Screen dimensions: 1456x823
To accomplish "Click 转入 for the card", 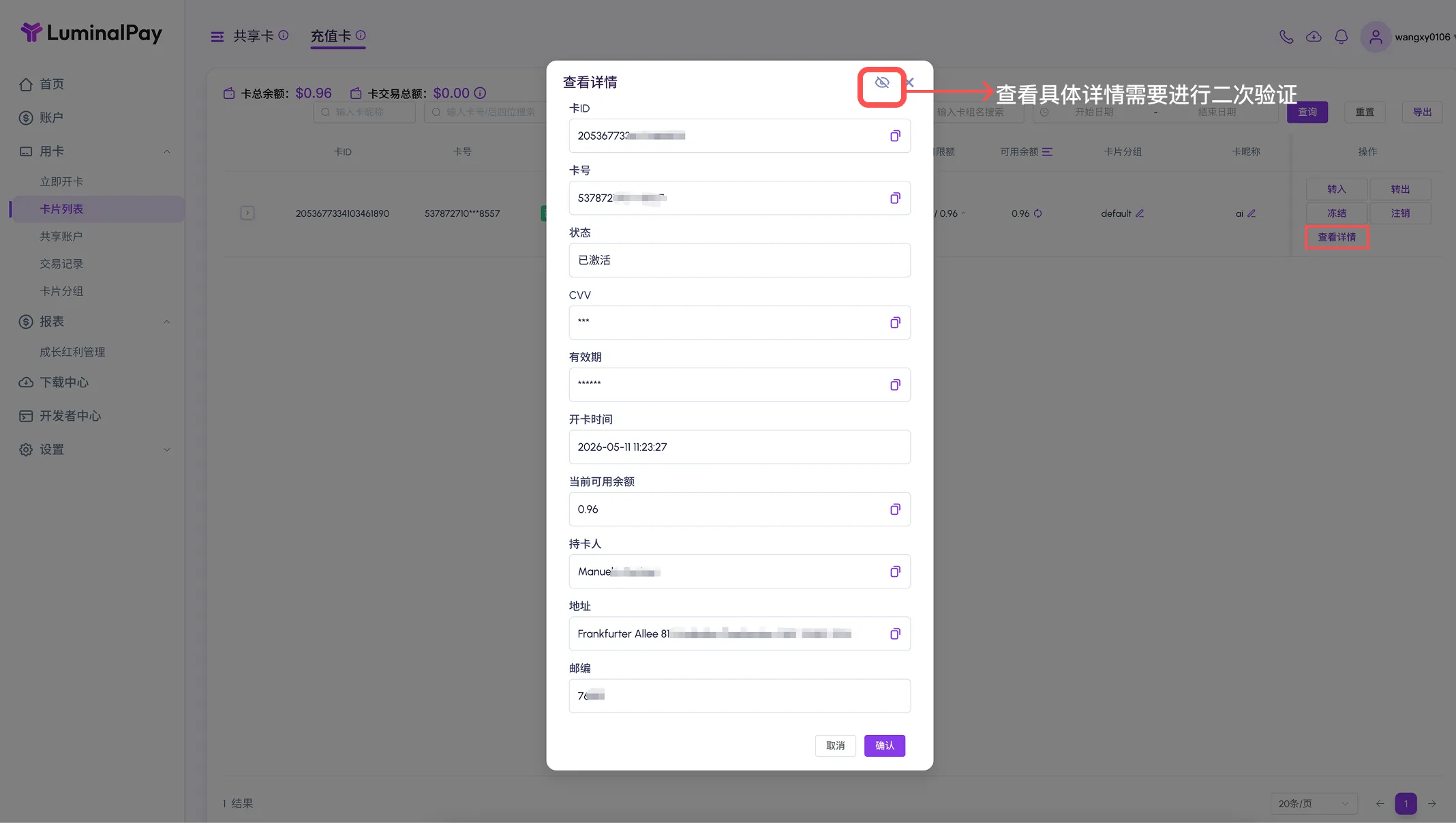I will click(x=1336, y=189).
